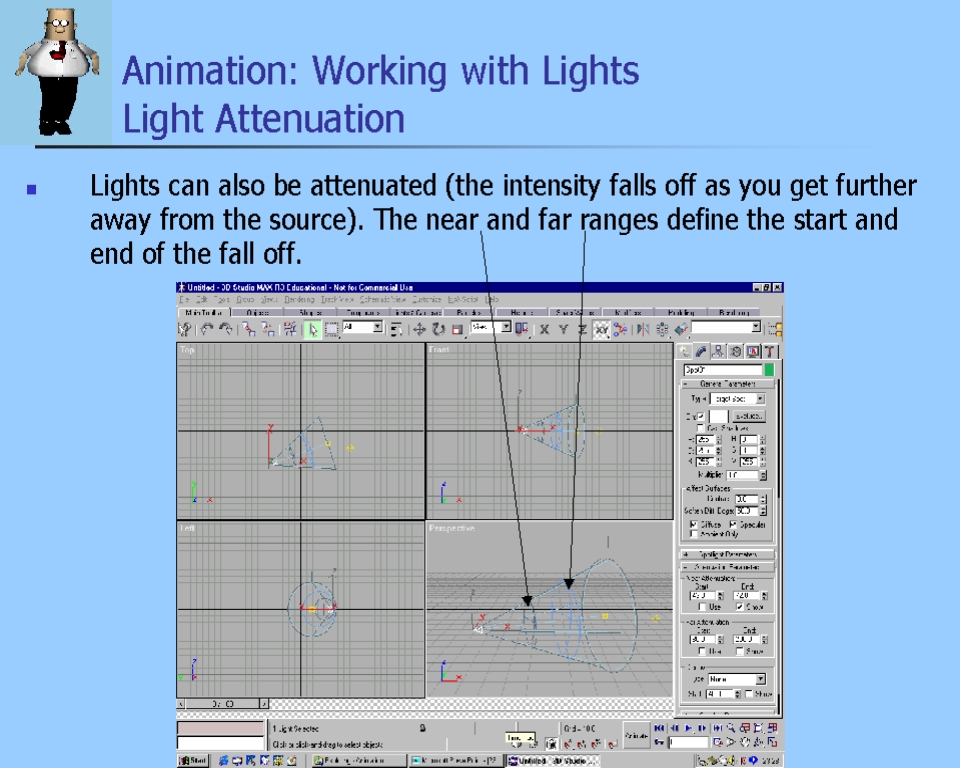960x768 pixels.
Task: Enable Near Attenuation Use checkbox
Action: [703, 607]
